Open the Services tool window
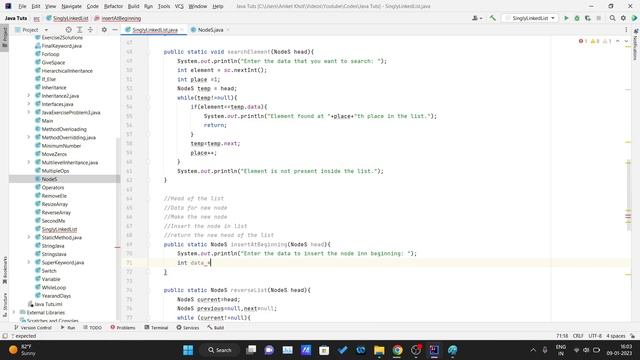640x360 pixels. point(188,327)
